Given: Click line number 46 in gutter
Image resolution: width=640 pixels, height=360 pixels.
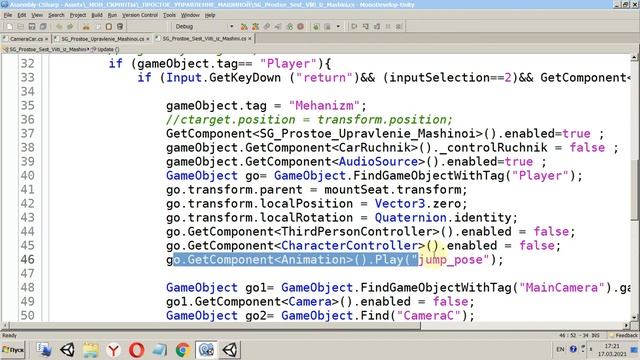Looking at the screenshot, I should (27, 260).
